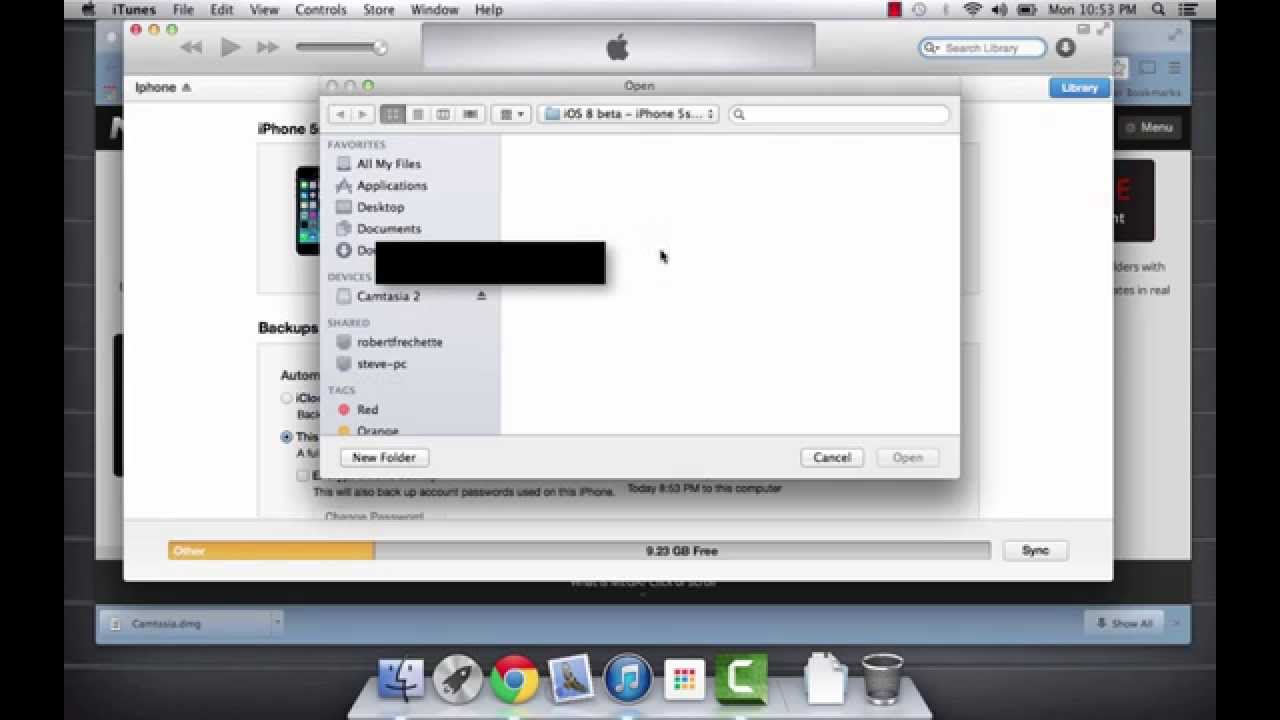This screenshot has width=1280, height=720.
Task: Open the Store menu
Action: pos(378,10)
